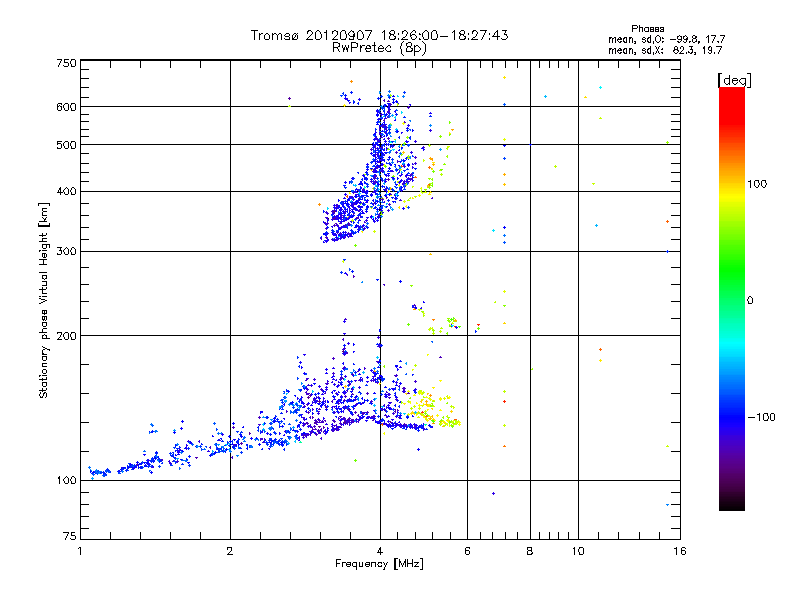Click the colorbar tick label '-100'
The width and height of the screenshot is (800, 600).
coord(761,417)
